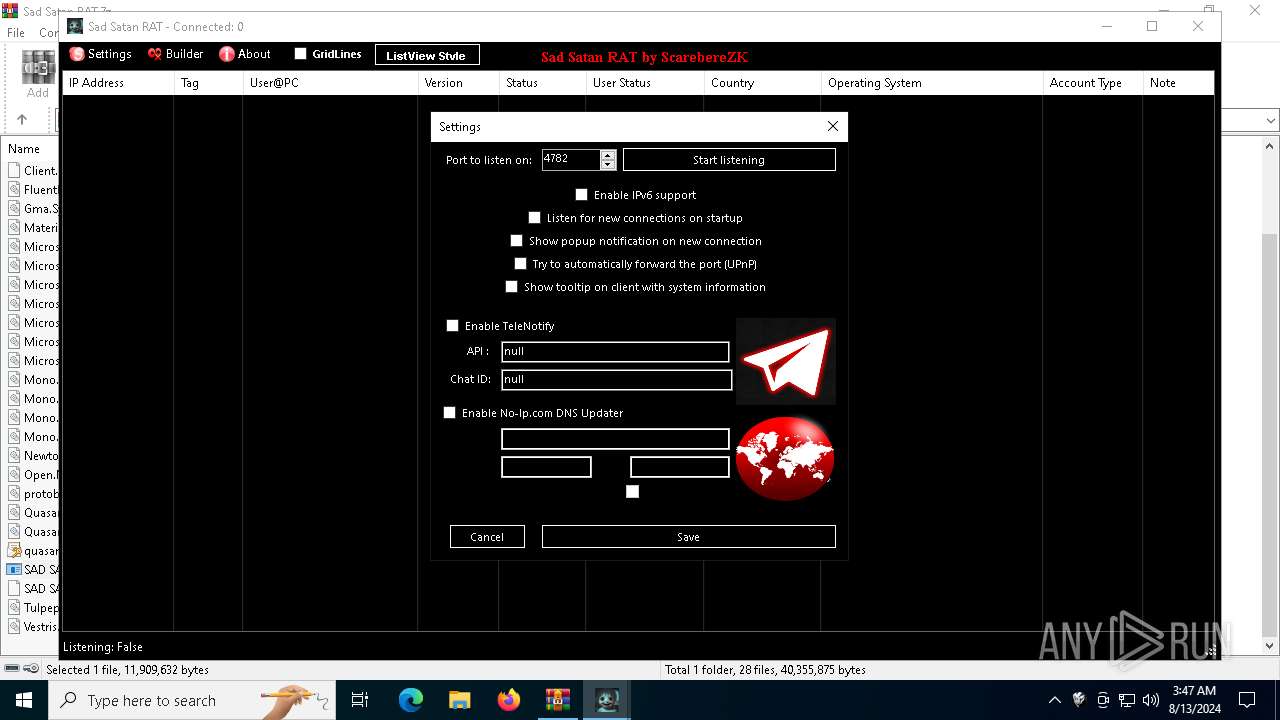The image size is (1280, 720).
Task: Toggle the GridLines checkbox in main toolbar
Action: (300, 54)
